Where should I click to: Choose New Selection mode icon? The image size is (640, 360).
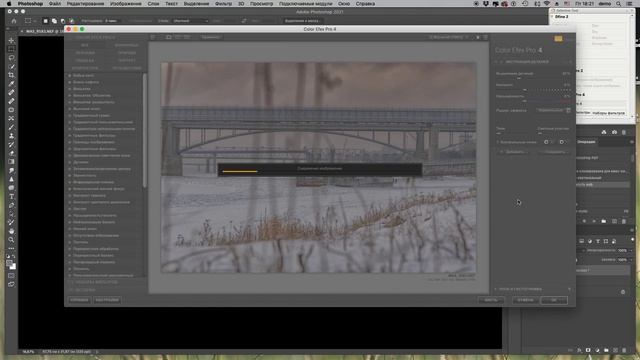46,21
